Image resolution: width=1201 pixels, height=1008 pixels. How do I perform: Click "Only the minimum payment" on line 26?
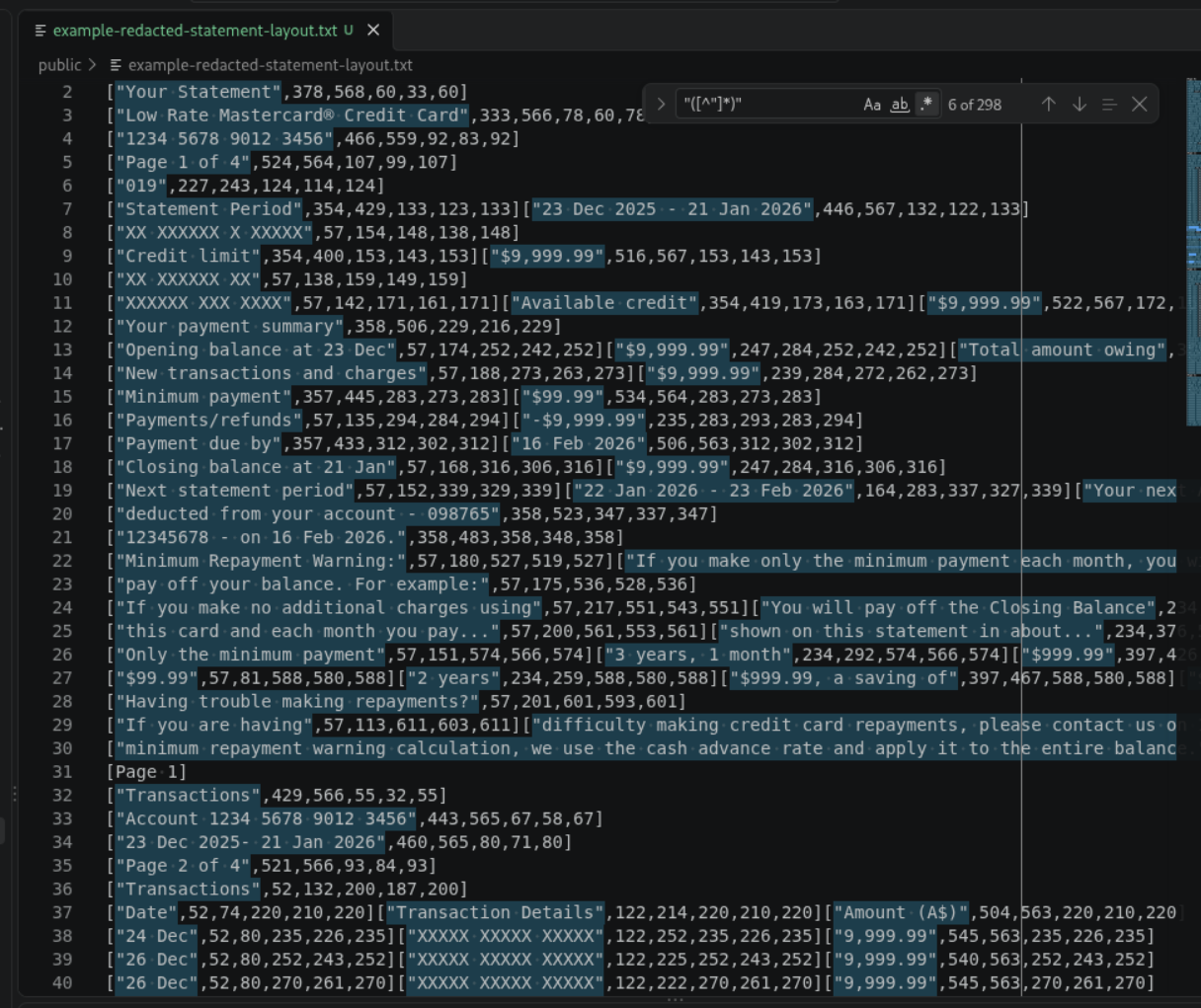[251, 655]
